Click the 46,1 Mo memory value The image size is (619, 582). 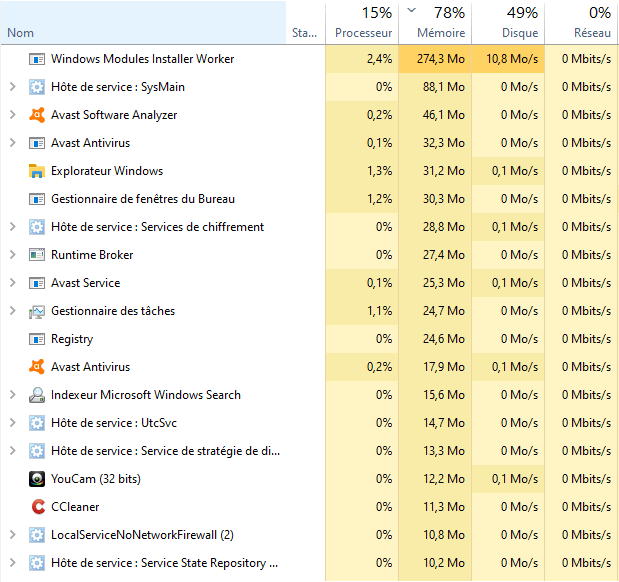[444, 115]
